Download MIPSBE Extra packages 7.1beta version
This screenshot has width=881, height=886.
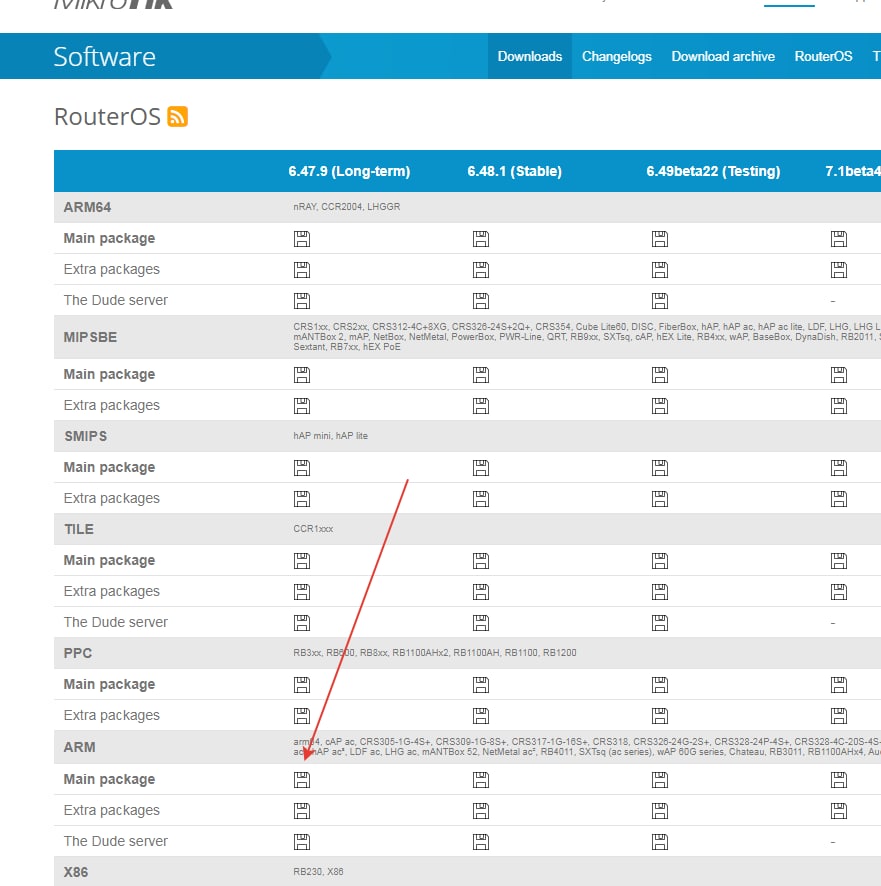coord(839,406)
